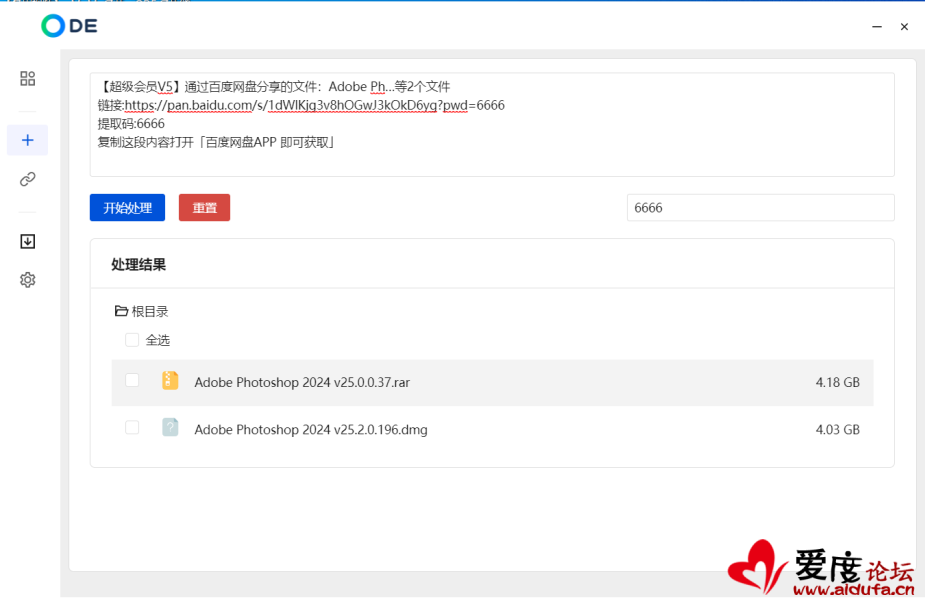Click the 开始处理 start processing button

point(127,208)
